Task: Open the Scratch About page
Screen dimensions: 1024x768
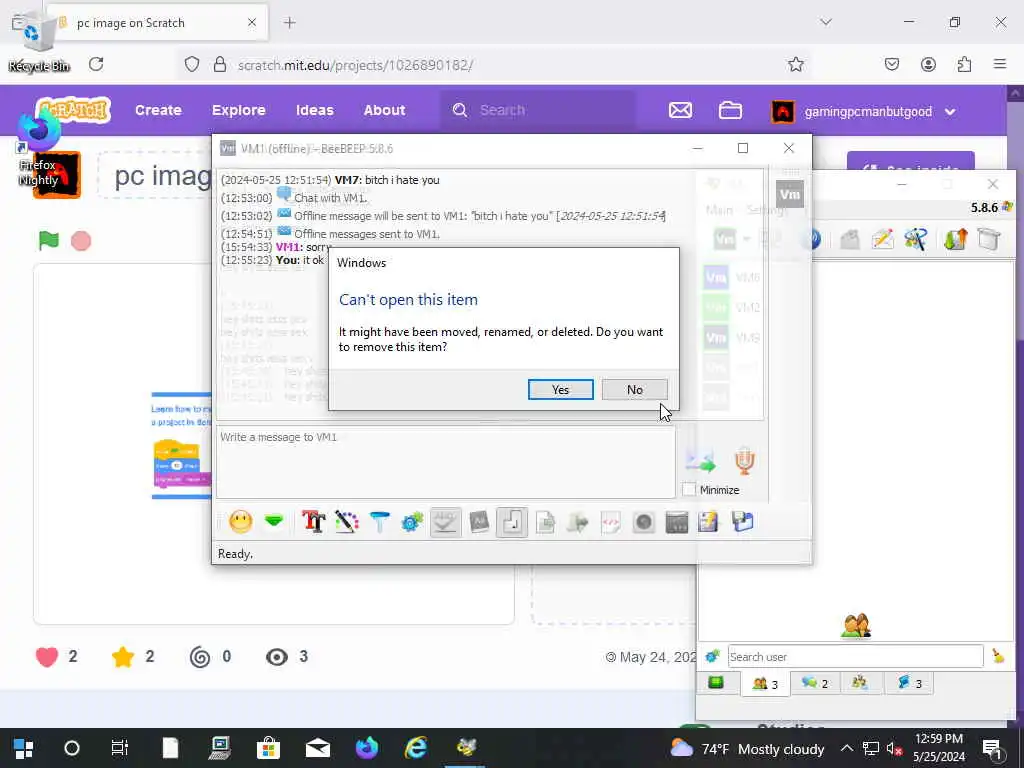Action: tap(385, 110)
